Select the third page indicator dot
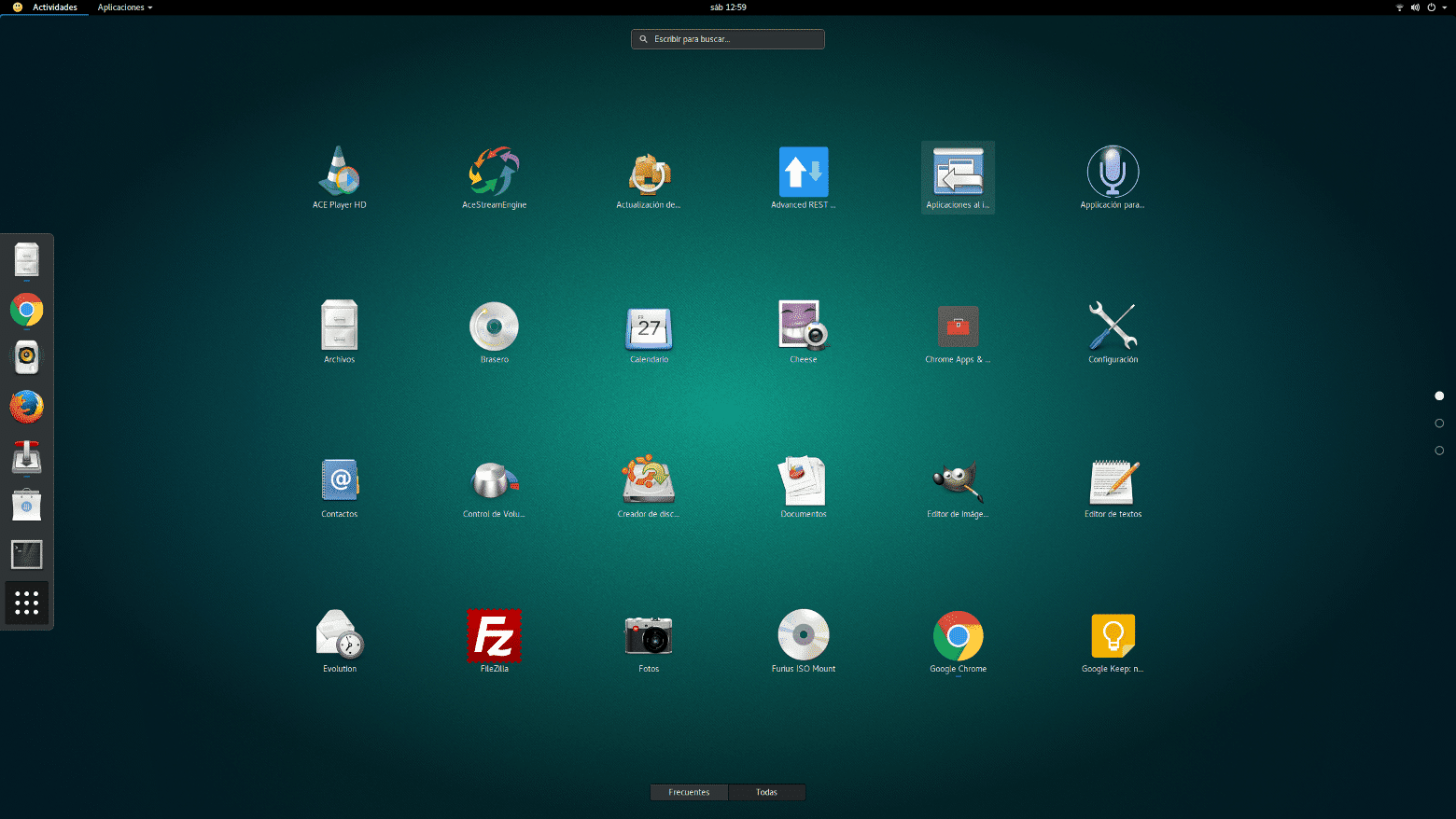This screenshot has height=819, width=1456. point(1438,450)
